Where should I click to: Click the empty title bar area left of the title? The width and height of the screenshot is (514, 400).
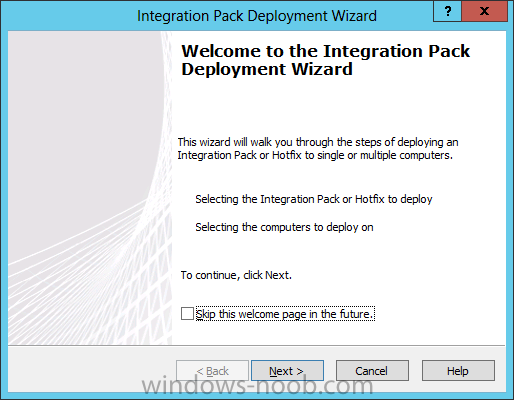pos(70,16)
